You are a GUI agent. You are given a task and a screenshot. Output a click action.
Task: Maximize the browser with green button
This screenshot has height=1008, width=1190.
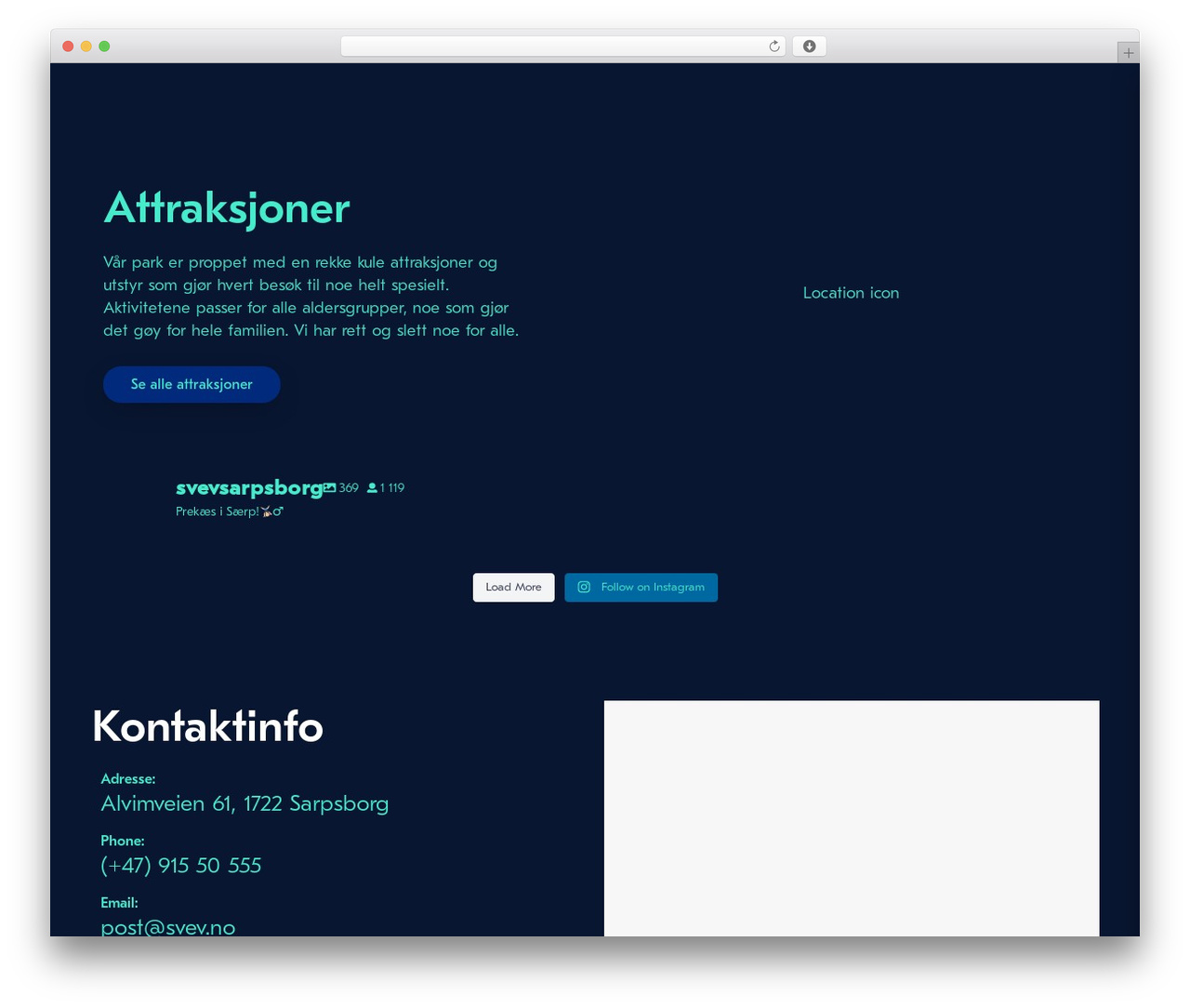coord(104,46)
